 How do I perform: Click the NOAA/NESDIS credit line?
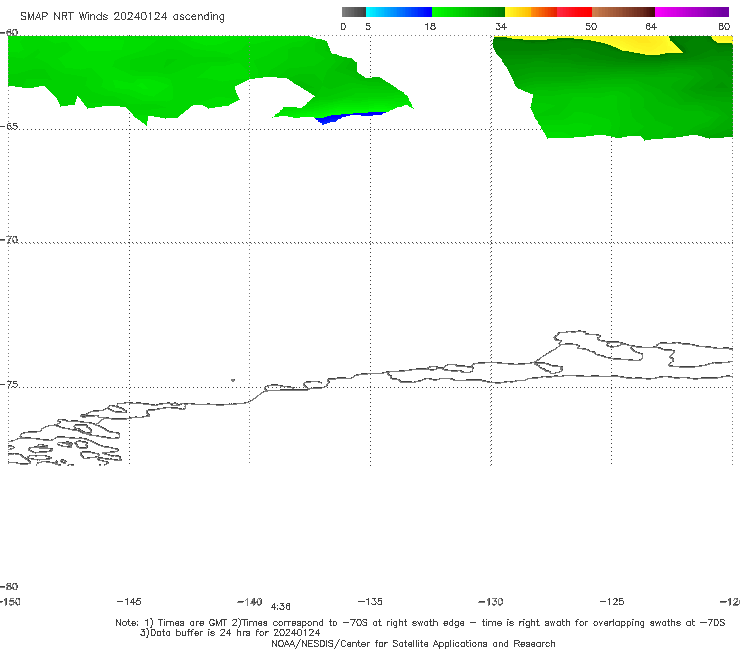tap(413, 643)
